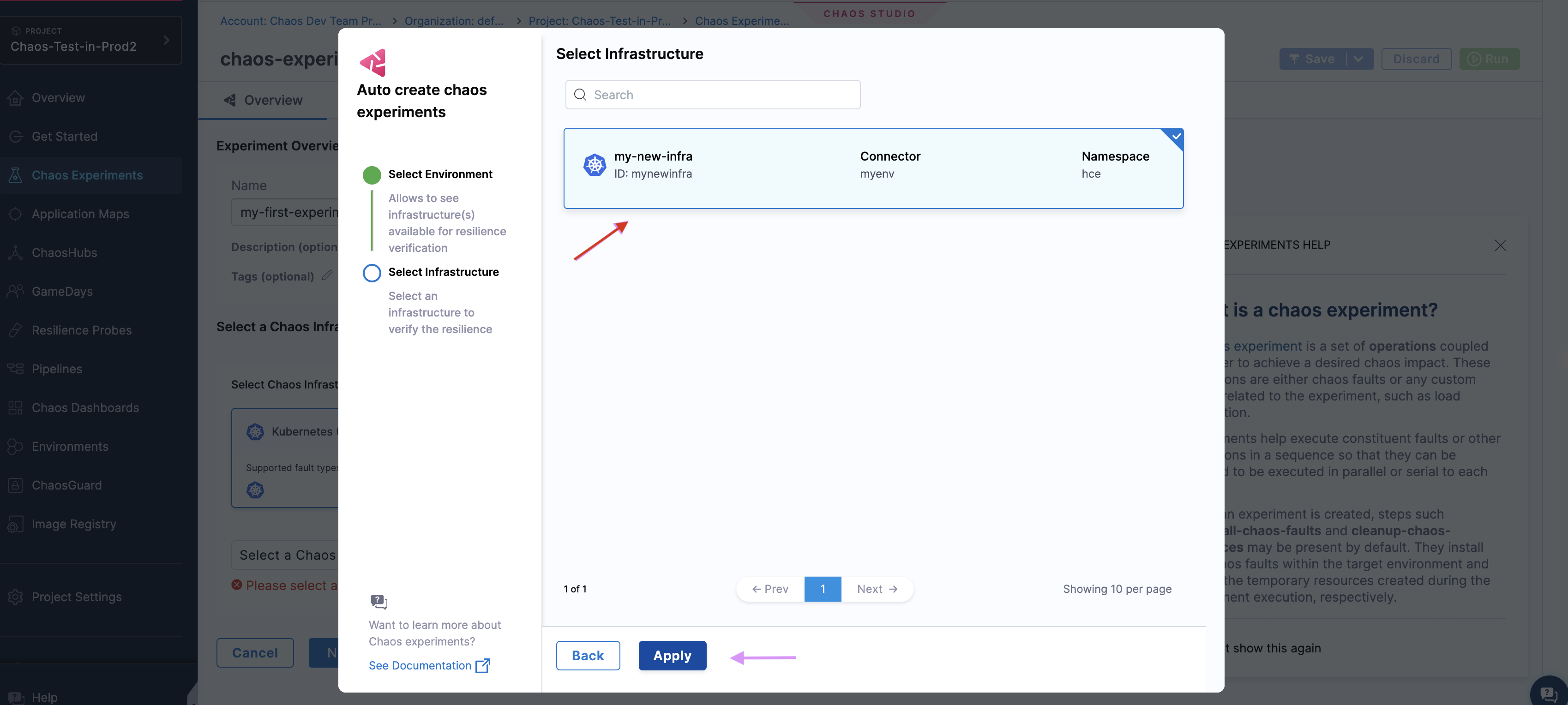Click the Select Infrastructure step
1568x705 pixels.
pos(443,272)
